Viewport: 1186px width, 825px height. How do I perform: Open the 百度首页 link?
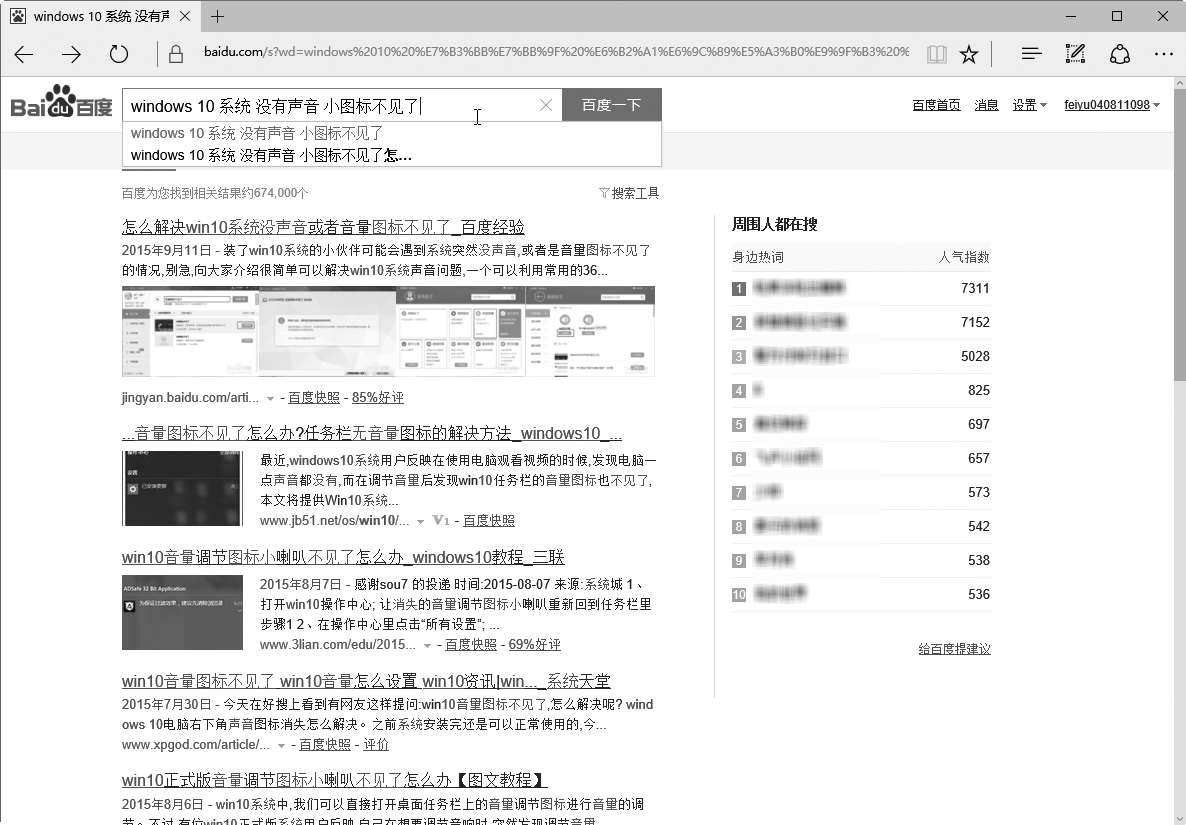pyautogui.click(x=936, y=105)
